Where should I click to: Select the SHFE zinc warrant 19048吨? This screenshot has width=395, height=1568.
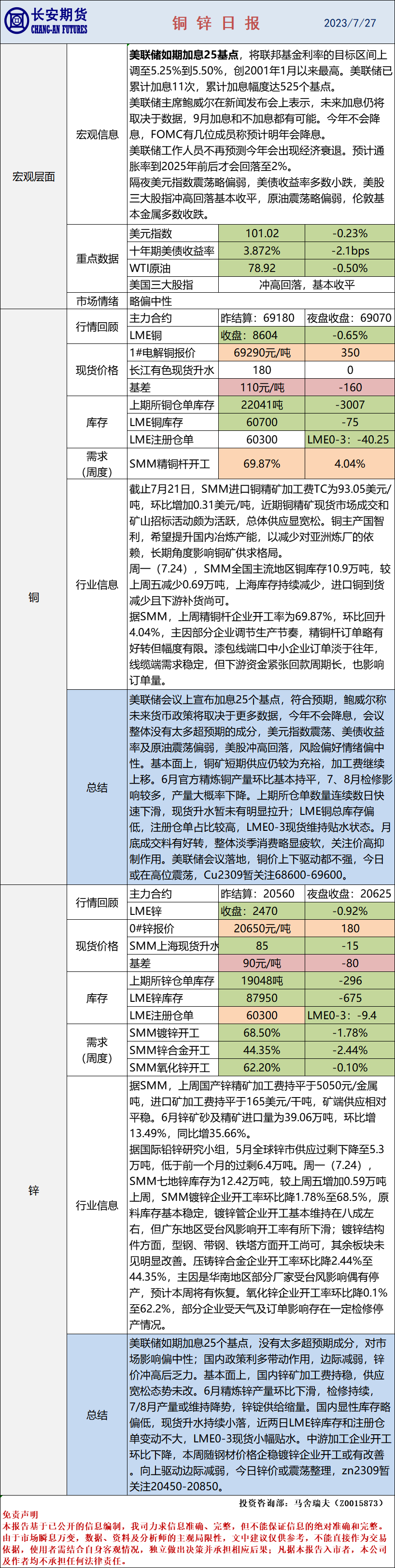coord(262,981)
